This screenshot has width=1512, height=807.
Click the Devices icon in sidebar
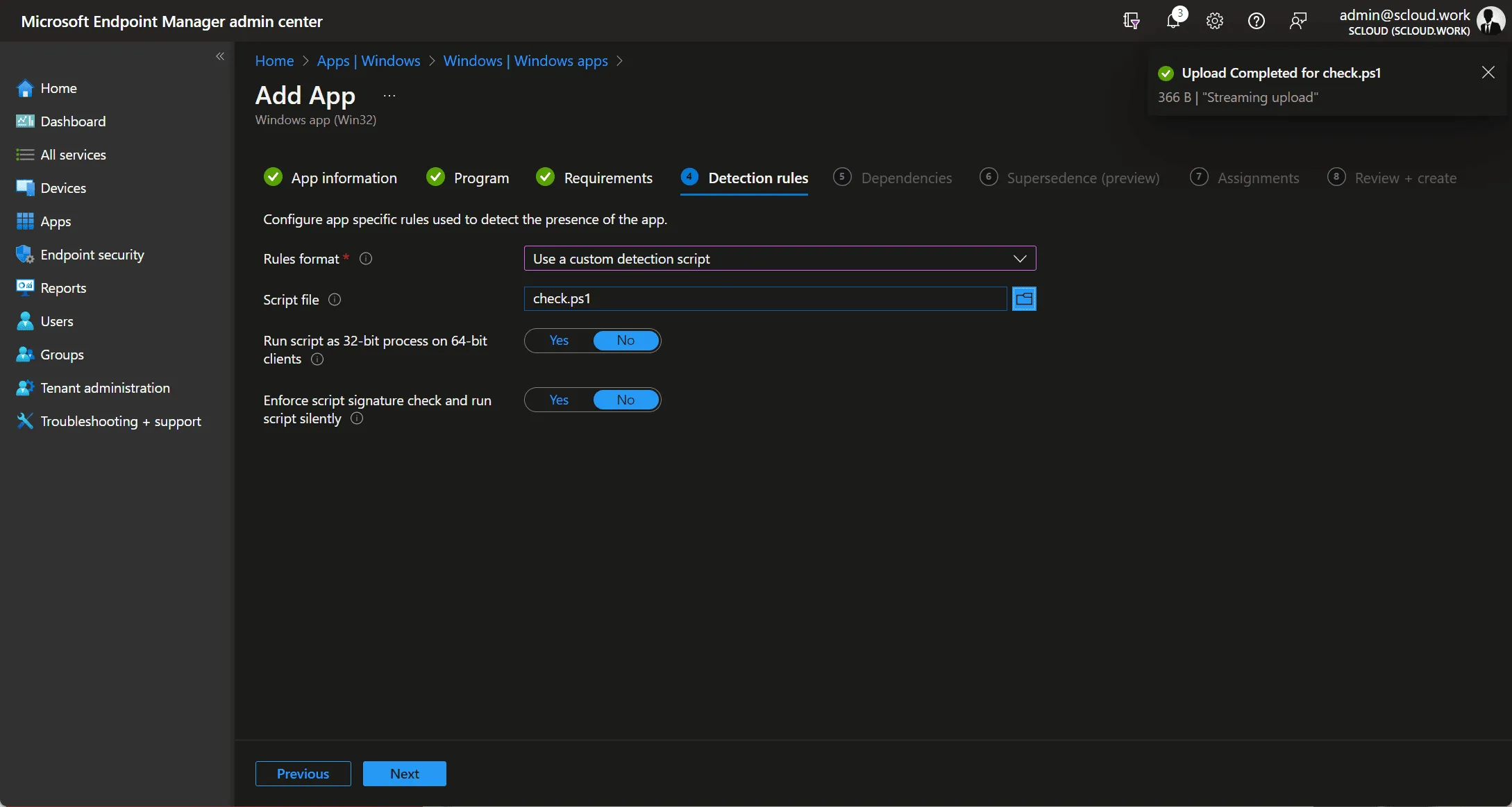click(25, 188)
